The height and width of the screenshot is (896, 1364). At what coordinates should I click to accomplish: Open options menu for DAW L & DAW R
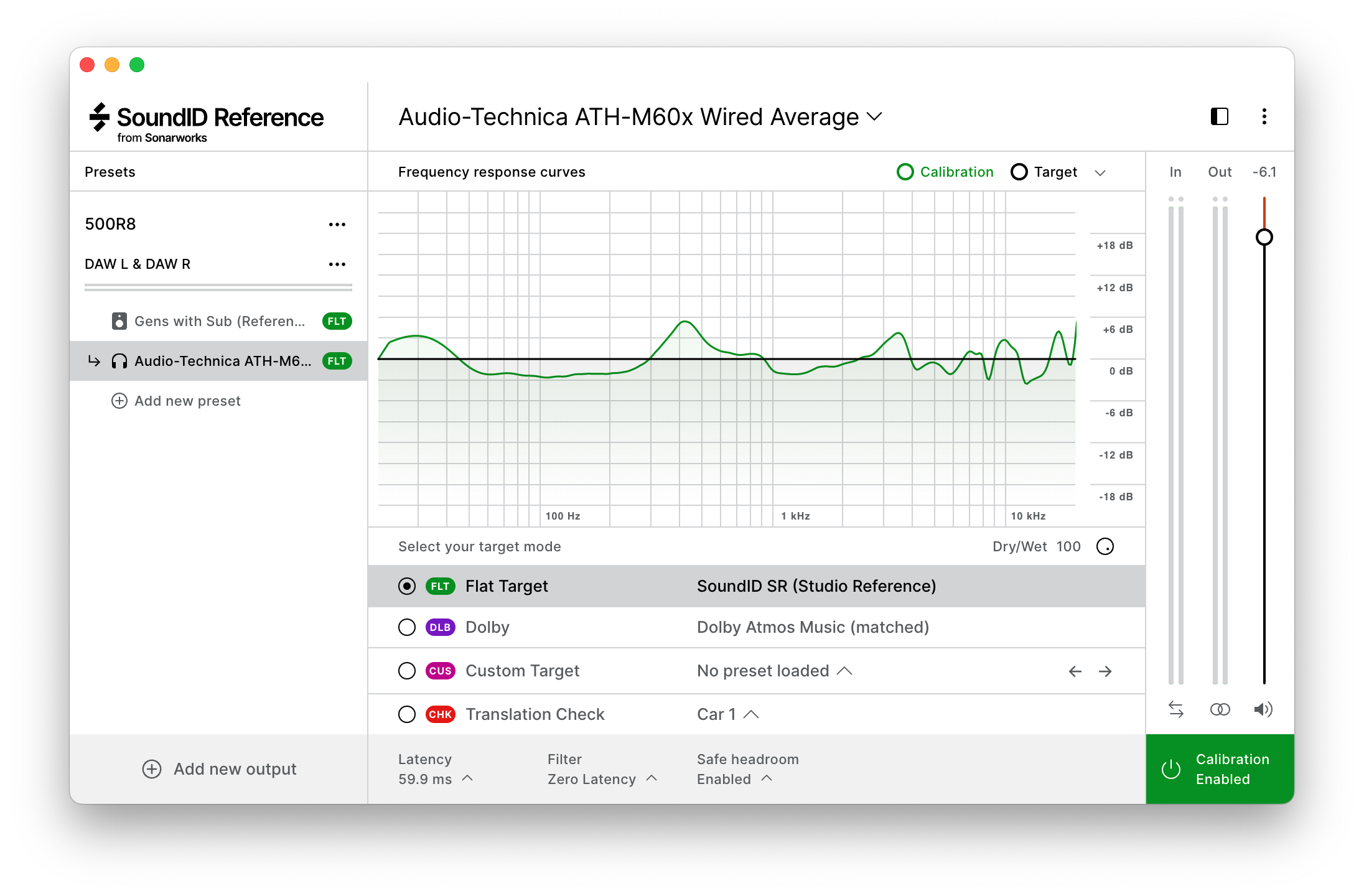pyautogui.click(x=337, y=264)
